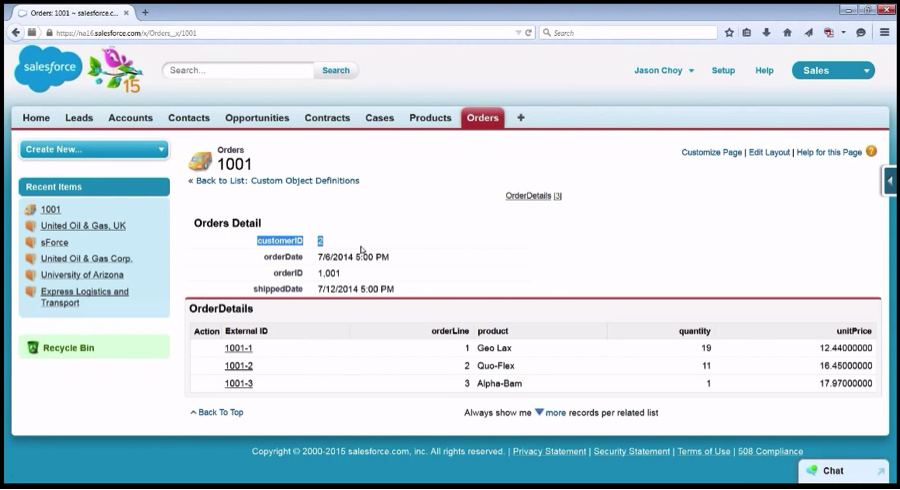Open the bookmarks list icon
Image resolution: width=900 pixels, height=490 pixels.
747,33
